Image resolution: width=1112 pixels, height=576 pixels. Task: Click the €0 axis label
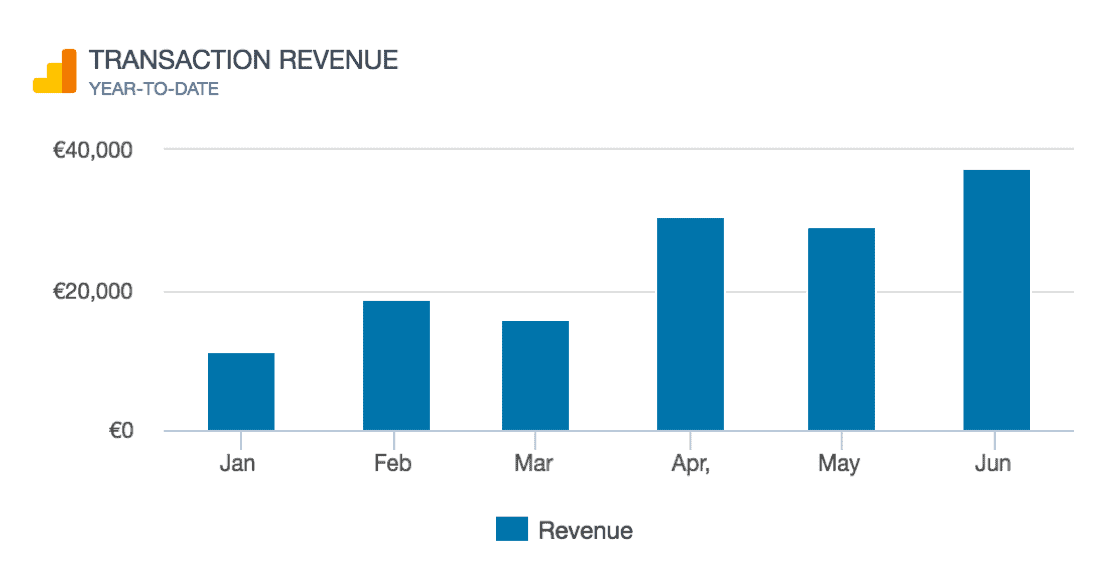pos(121,430)
